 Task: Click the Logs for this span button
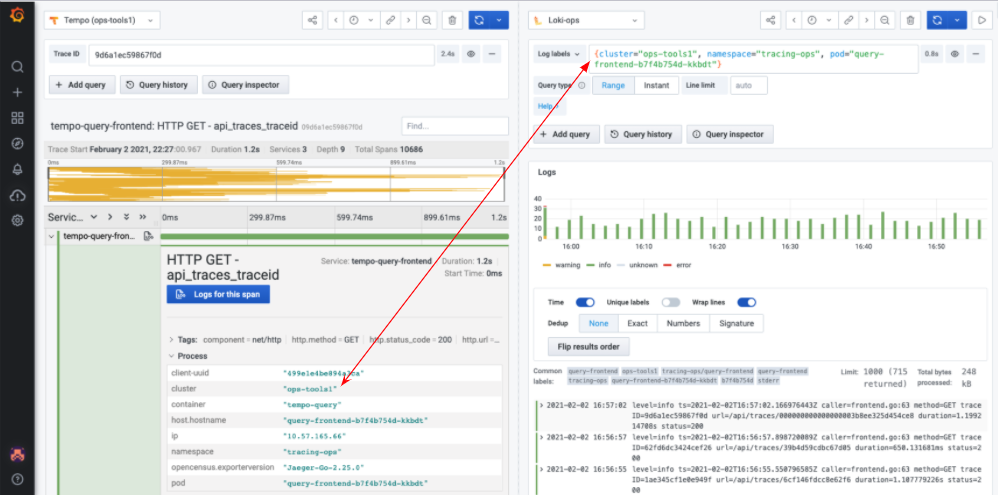point(217,294)
